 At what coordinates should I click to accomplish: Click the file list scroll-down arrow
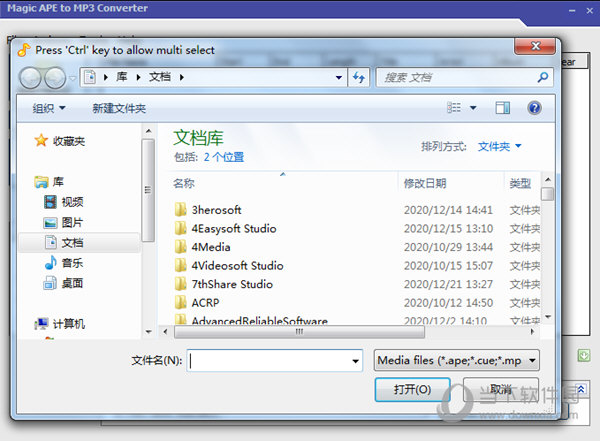tap(548, 317)
